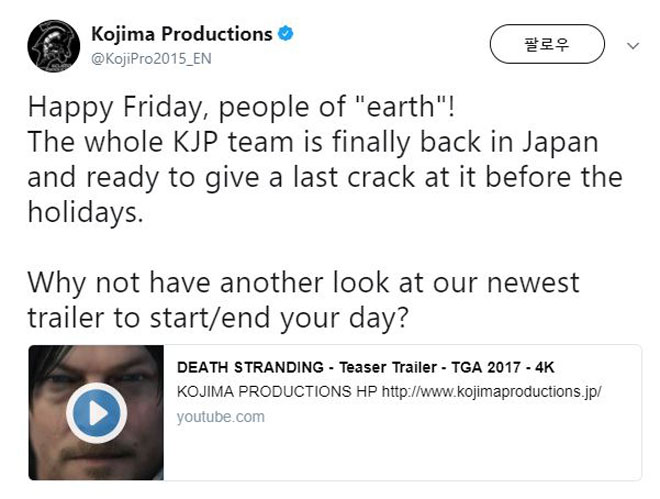The height and width of the screenshot is (499, 660).
Task: Click the 'and ready to give a last crack' line
Action: click(325, 178)
